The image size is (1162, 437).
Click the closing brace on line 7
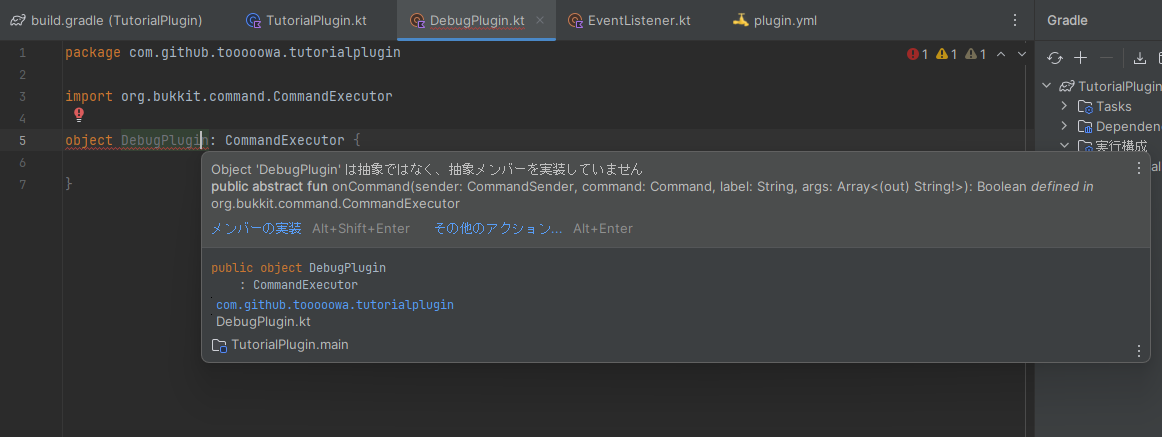point(69,184)
